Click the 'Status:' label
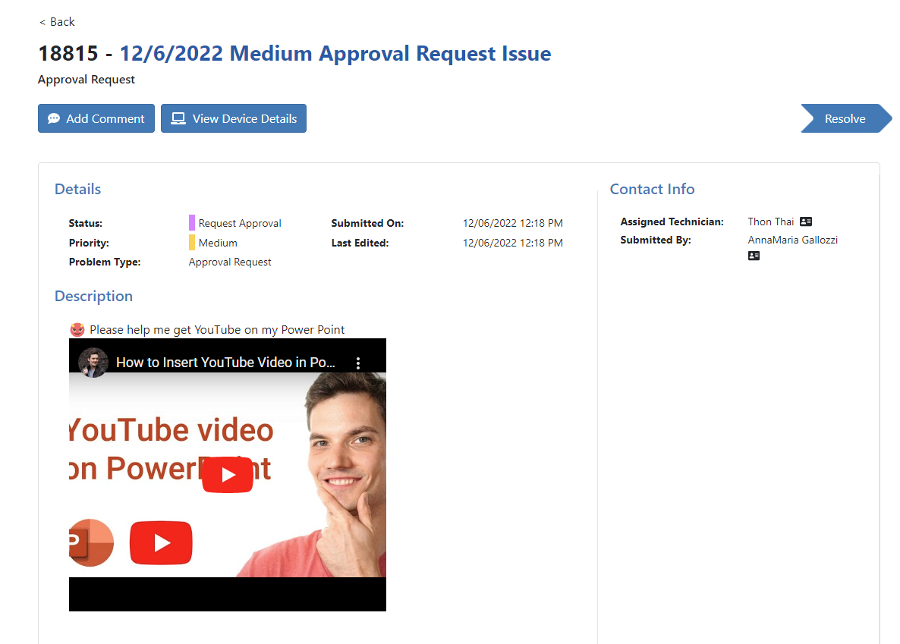The image size is (900, 644). click(86, 223)
